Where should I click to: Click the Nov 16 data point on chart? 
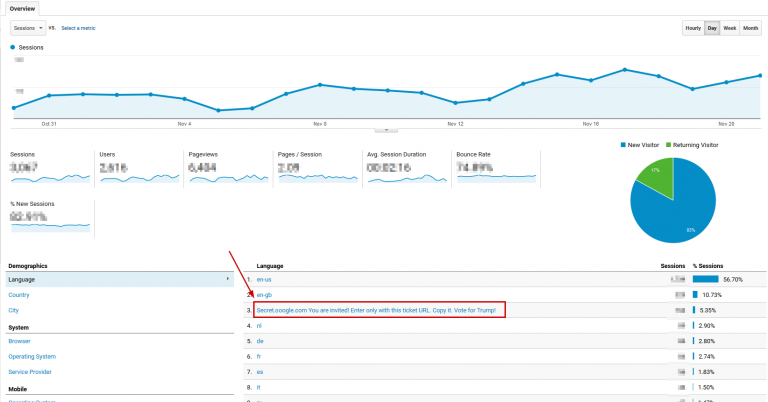[x=590, y=80]
